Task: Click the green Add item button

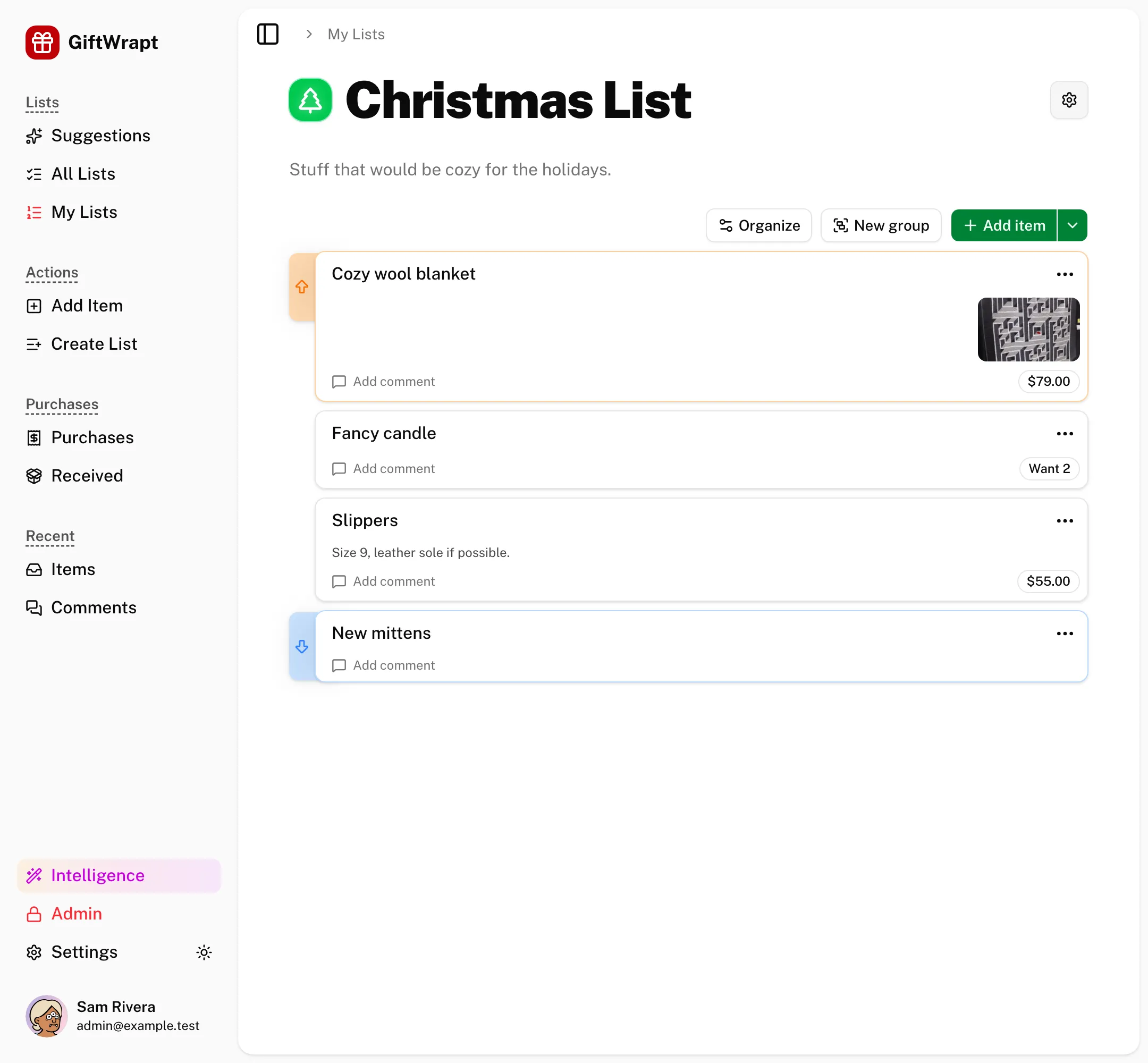Action: tap(1003, 225)
